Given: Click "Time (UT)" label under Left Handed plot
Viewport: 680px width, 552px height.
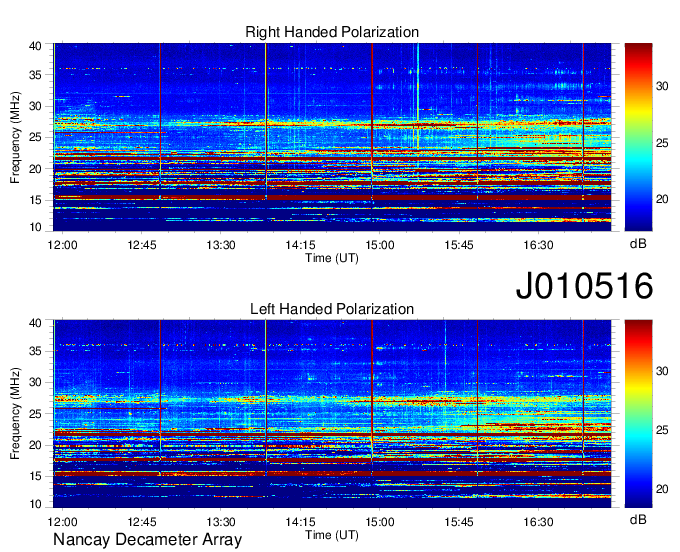Looking at the screenshot, I should click(332, 535).
